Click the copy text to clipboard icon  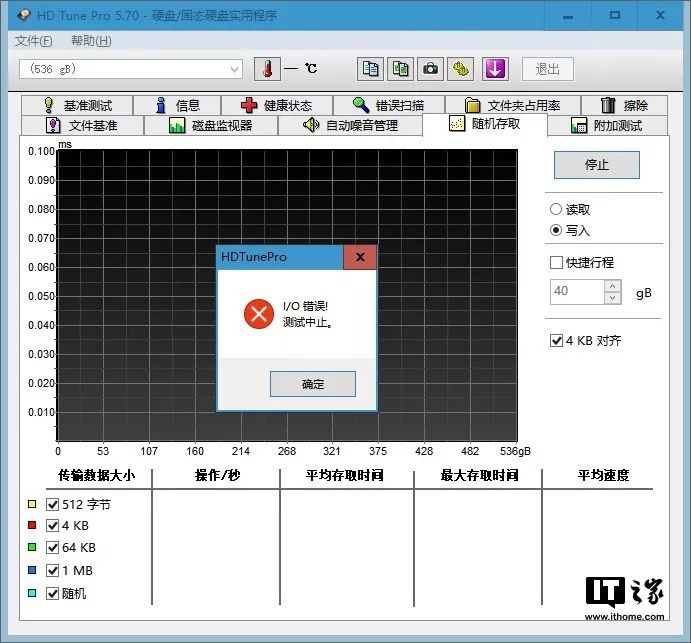point(371,69)
